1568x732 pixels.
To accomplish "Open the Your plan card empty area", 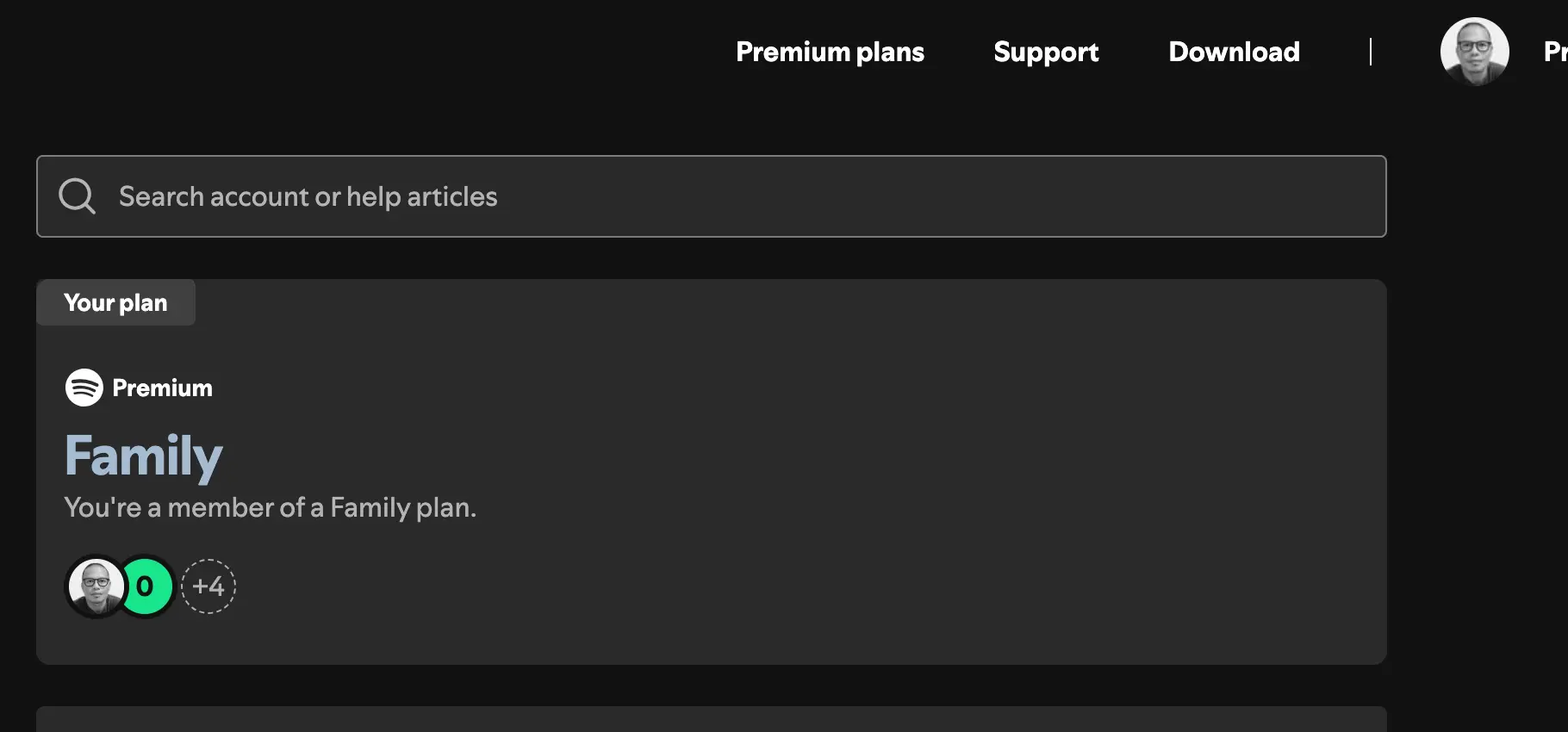I will tap(862, 474).
